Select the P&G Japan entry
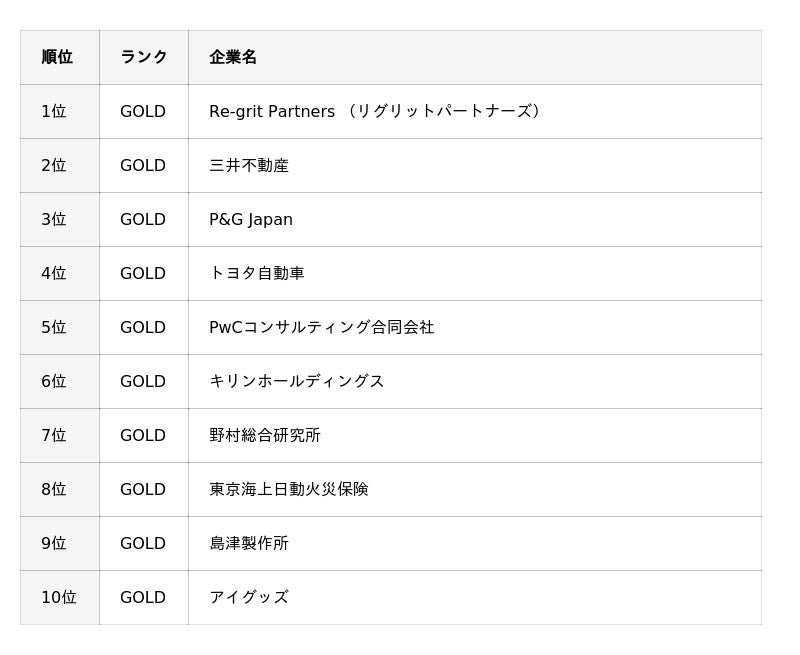Viewport: 800px width, 655px height. tap(251, 219)
